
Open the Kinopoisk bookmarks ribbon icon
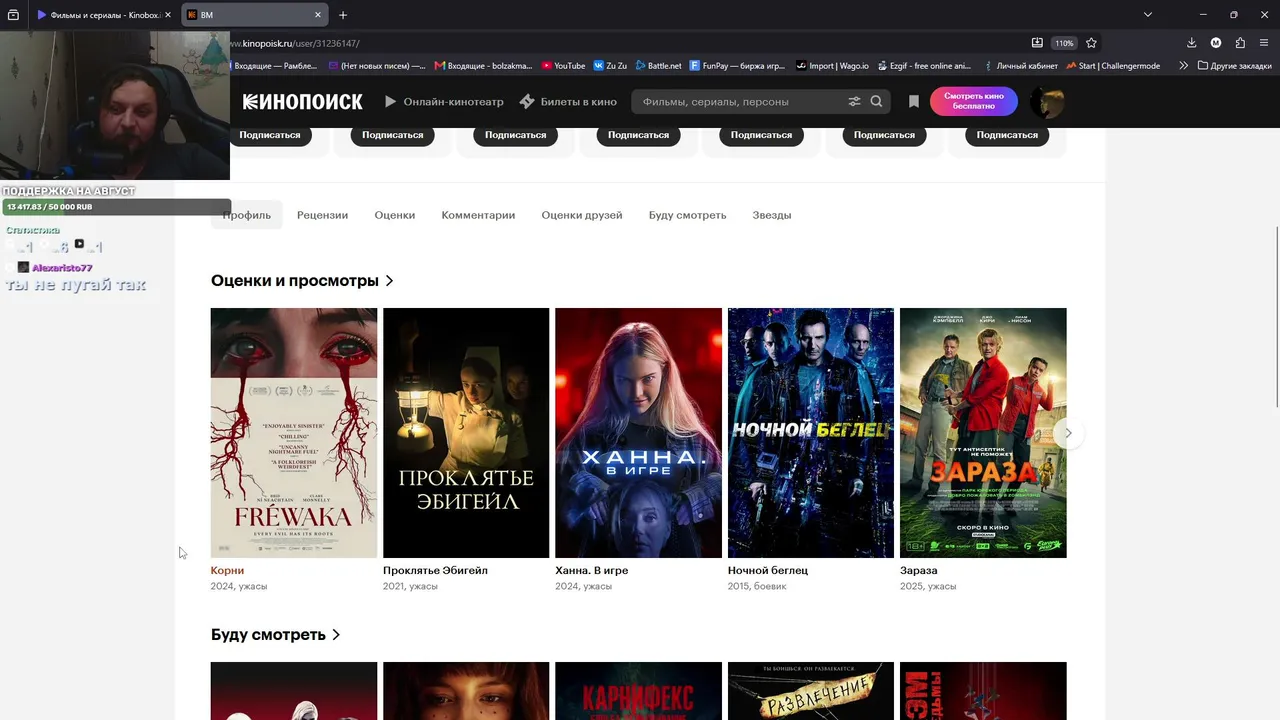click(x=914, y=101)
